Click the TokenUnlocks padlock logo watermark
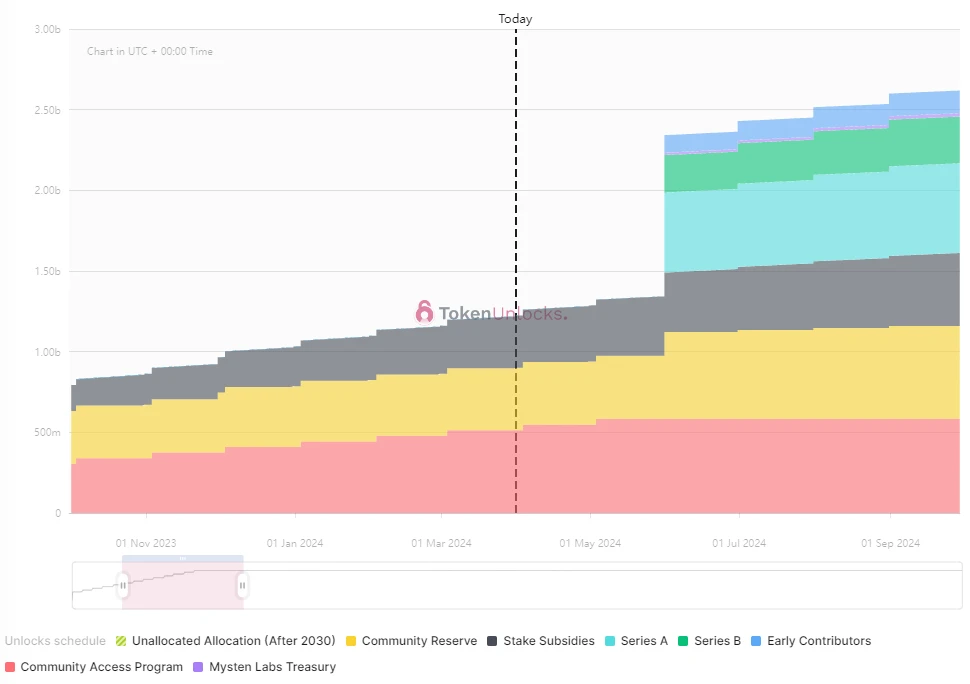Viewport: 970px width, 684px height. (x=424, y=312)
